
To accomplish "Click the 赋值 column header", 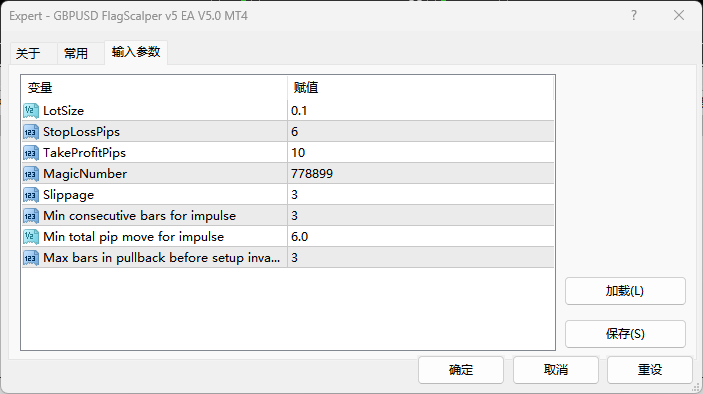I will [x=421, y=88].
